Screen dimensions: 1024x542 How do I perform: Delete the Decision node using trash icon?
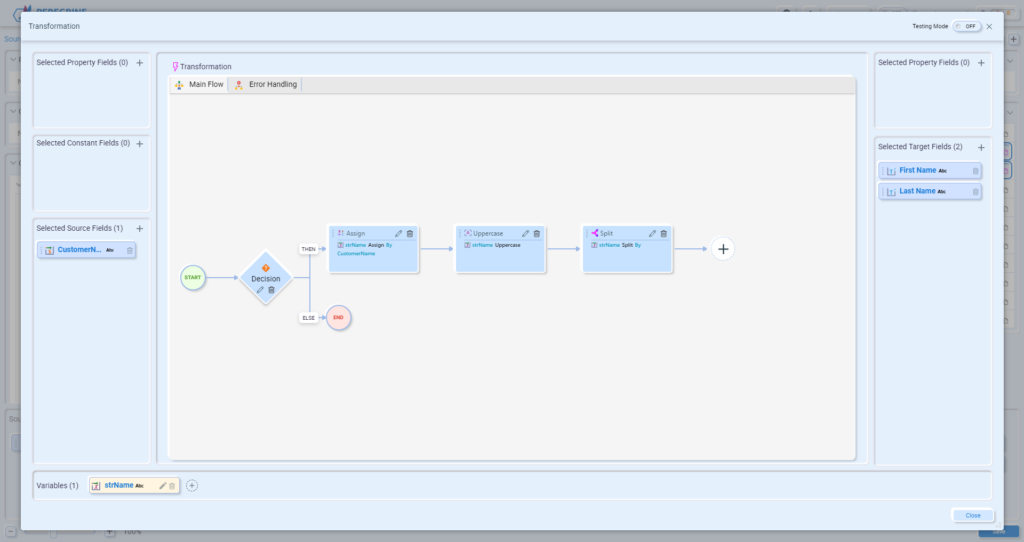pyautogui.click(x=271, y=290)
